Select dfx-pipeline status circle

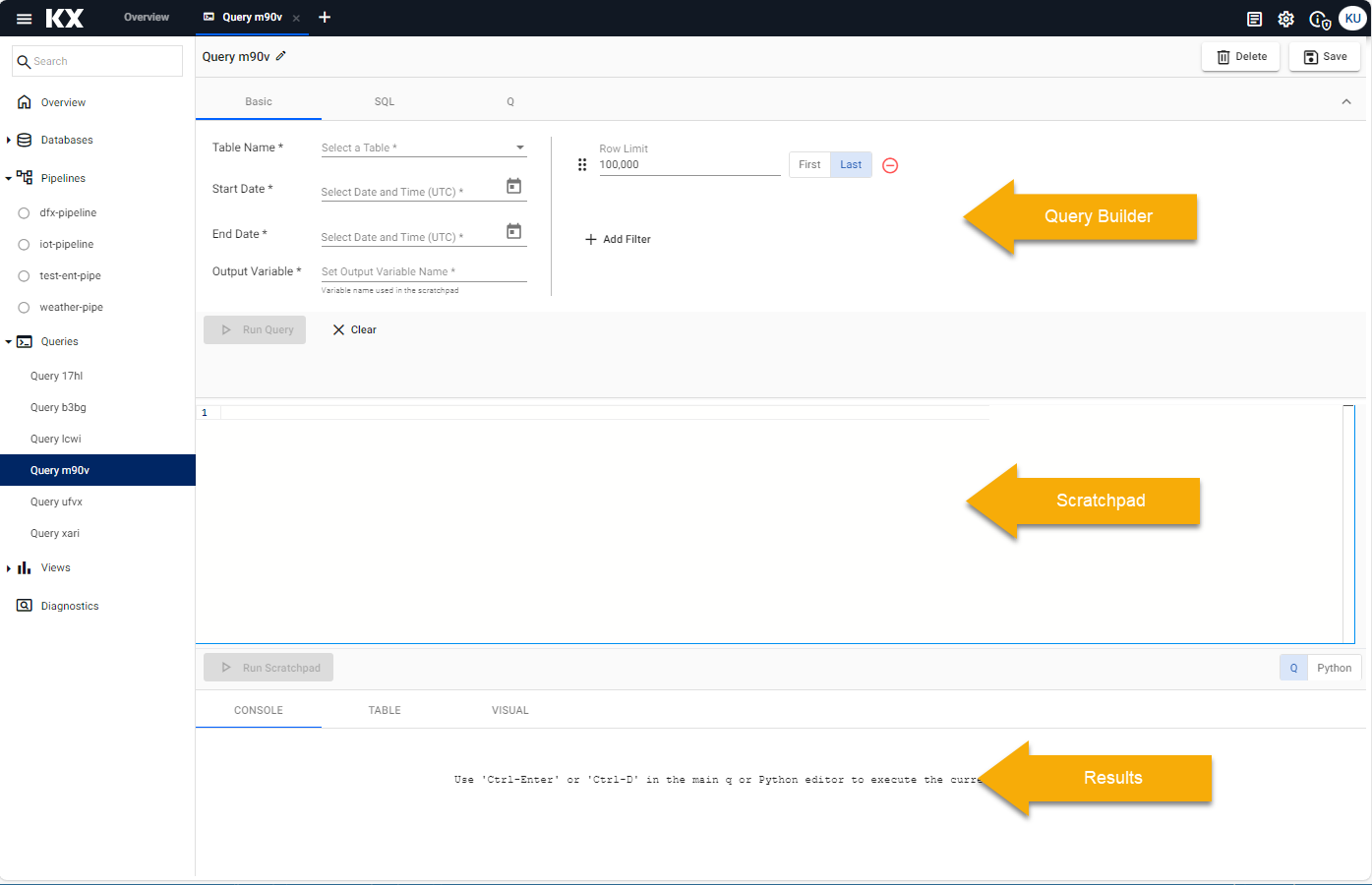click(x=24, y=212)
